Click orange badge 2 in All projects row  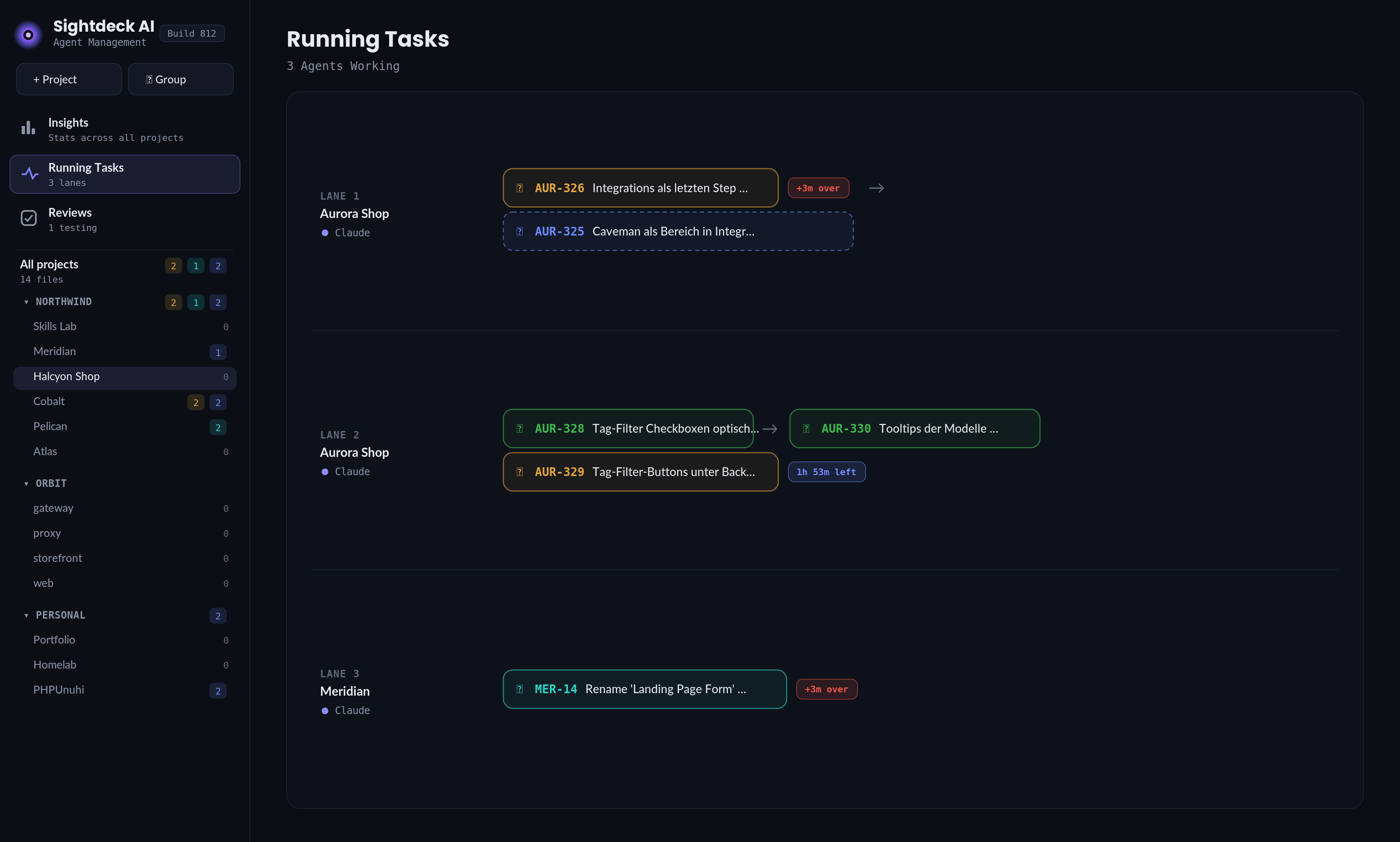click(173, 266)
